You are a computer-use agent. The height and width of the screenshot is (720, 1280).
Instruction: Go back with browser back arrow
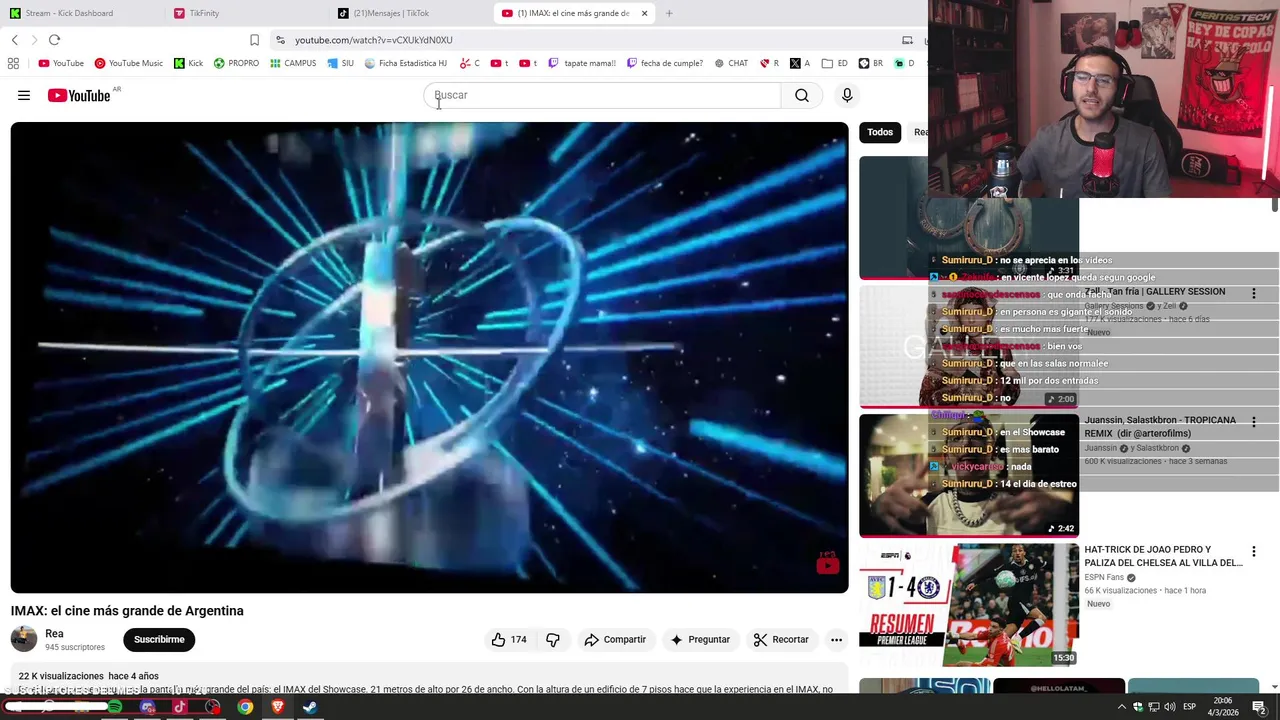pyautogui.click(x=14, y=40)
